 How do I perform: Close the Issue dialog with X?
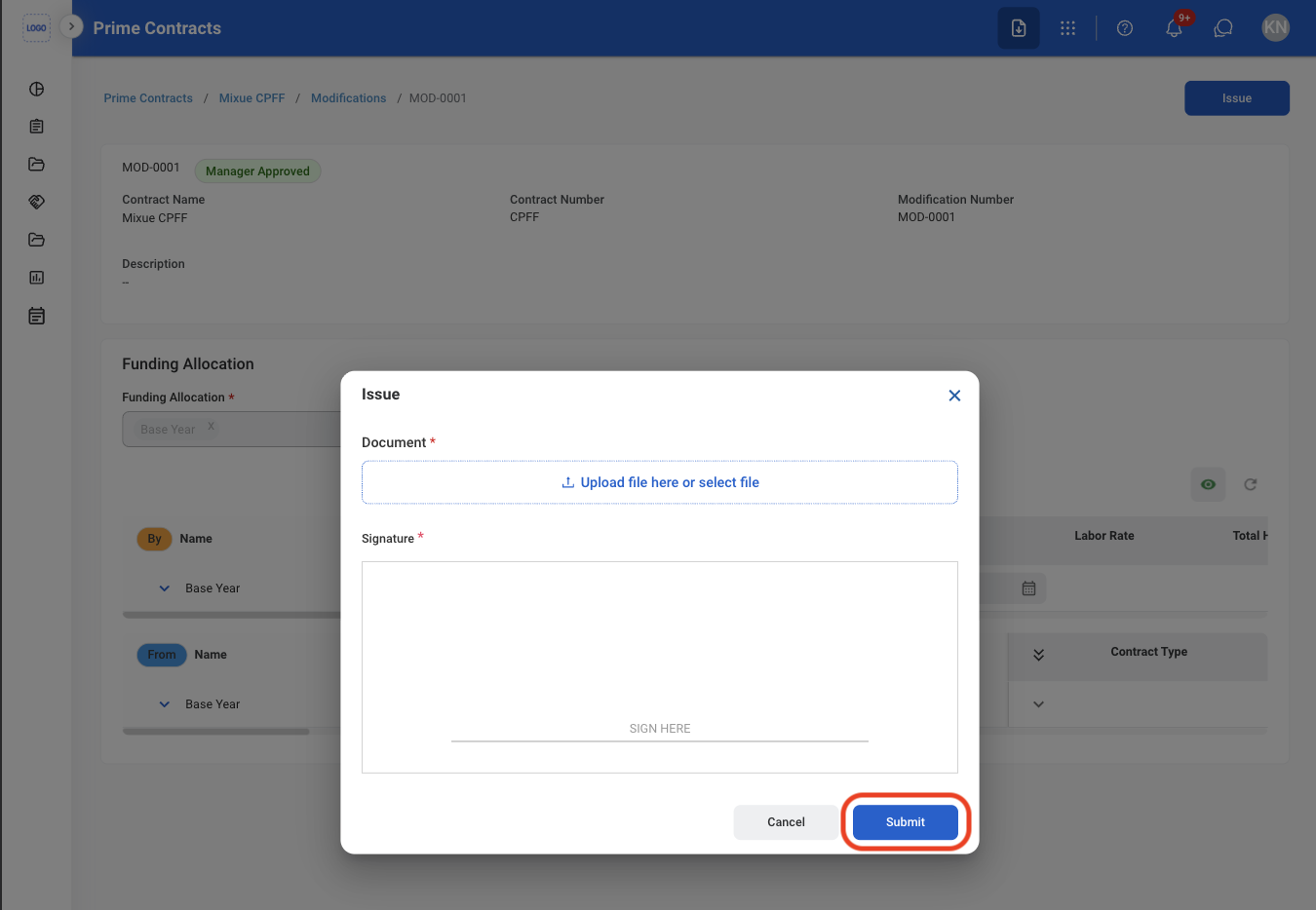coord(954,396)
